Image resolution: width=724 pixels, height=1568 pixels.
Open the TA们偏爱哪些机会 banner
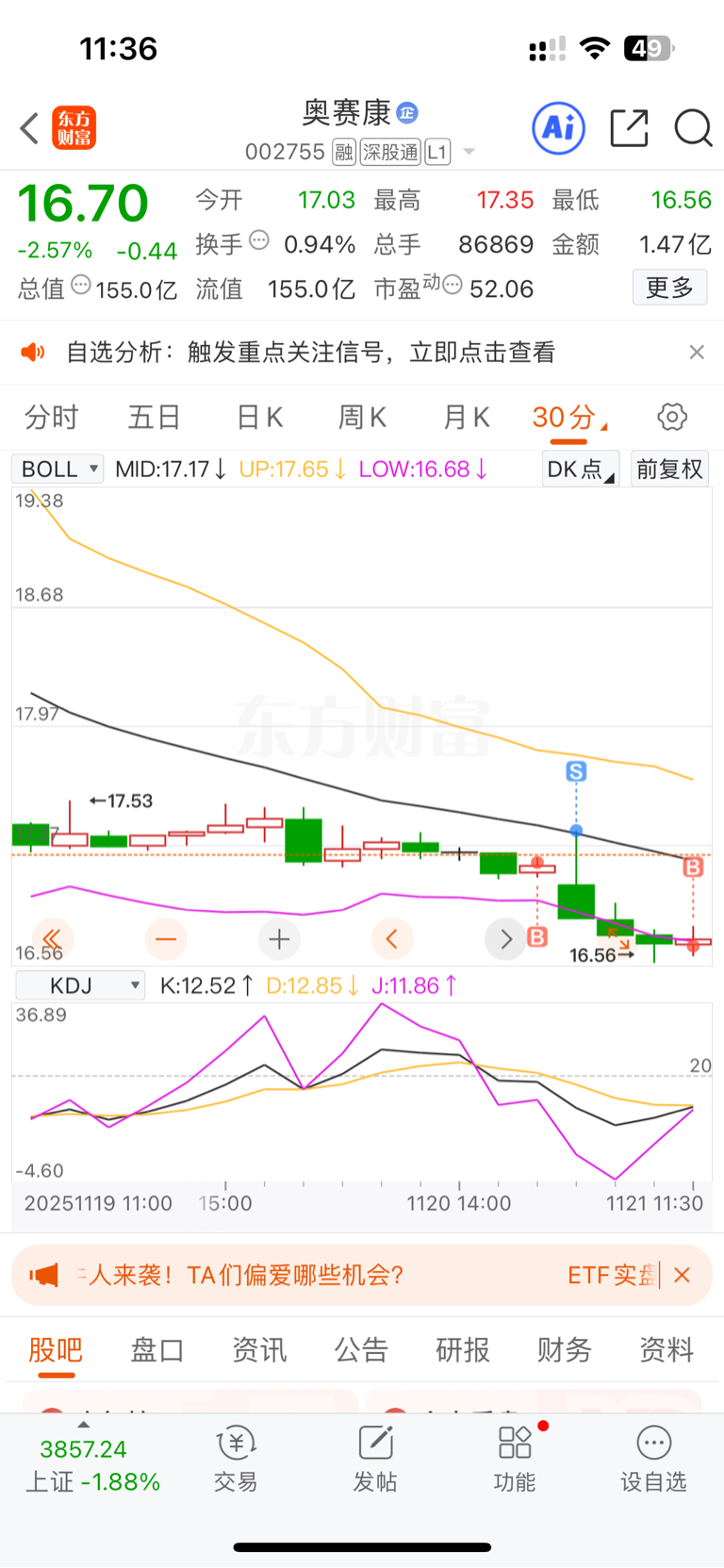point(245,1275)
